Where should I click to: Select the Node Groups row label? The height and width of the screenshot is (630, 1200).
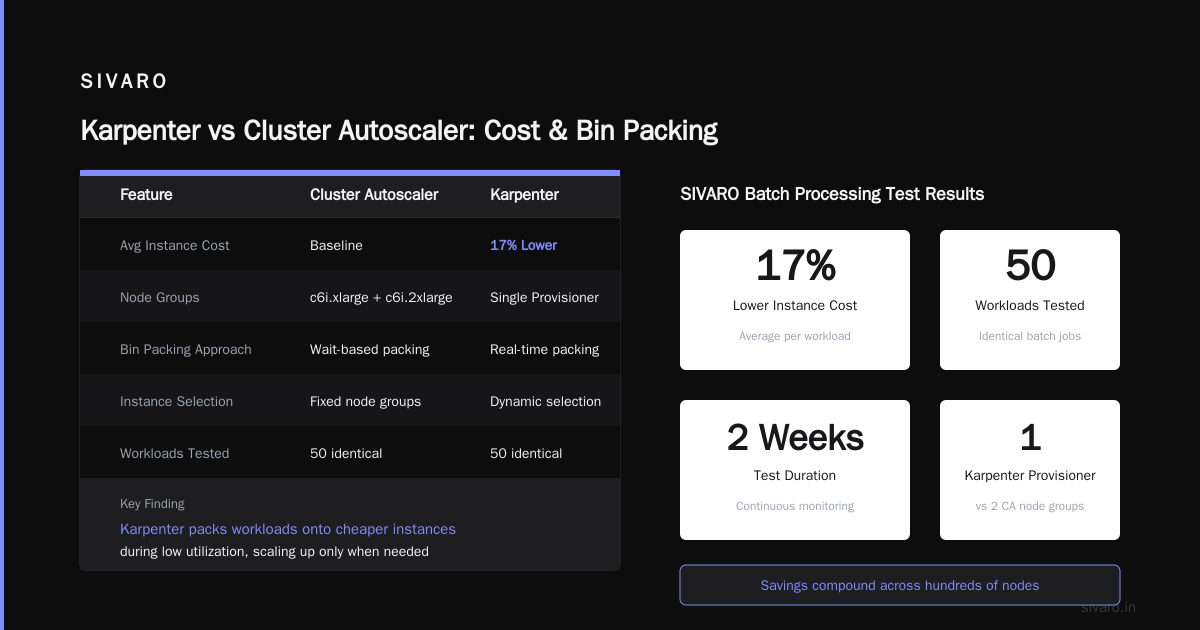point(160,297)
